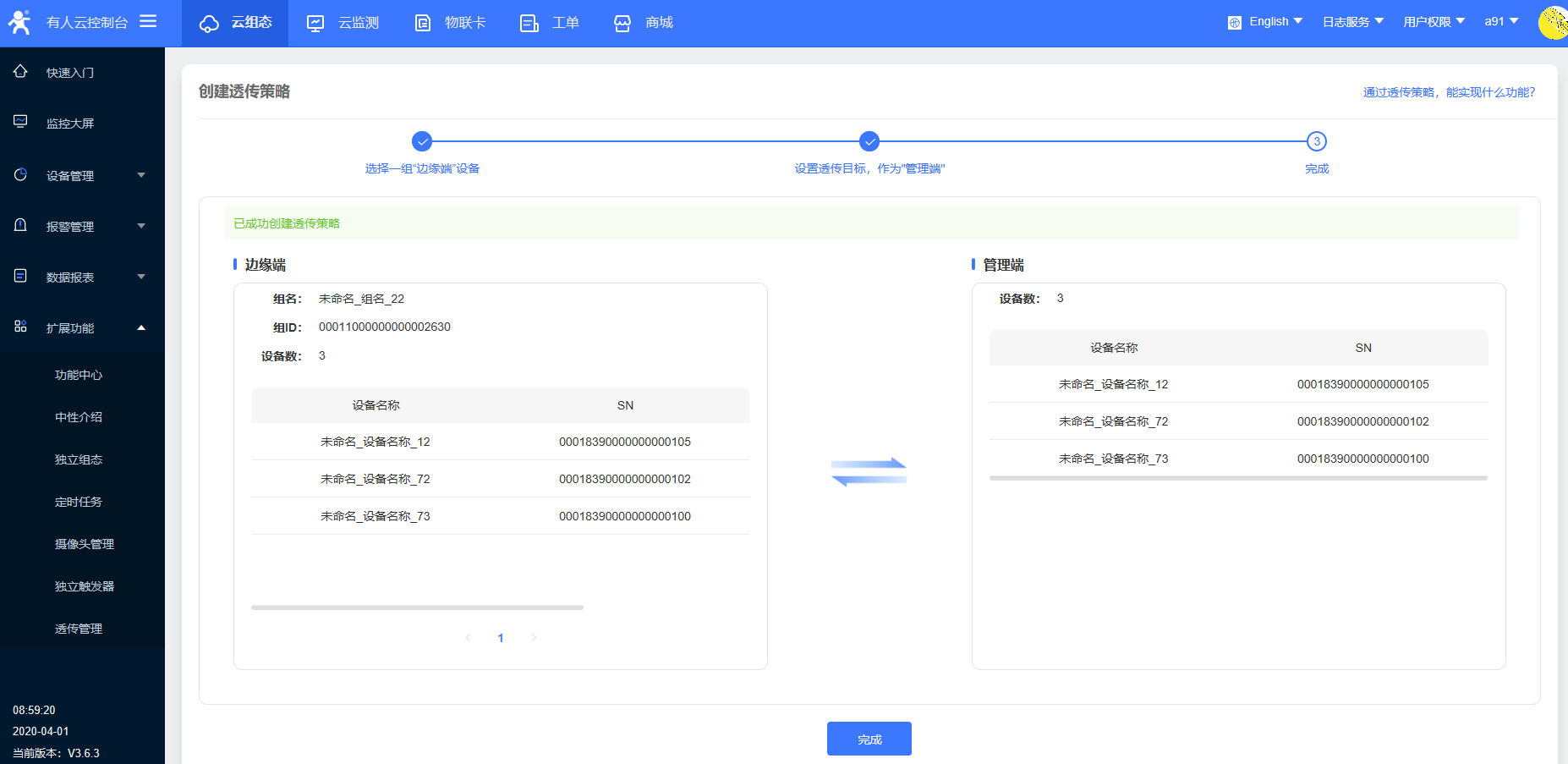The width and height of the screenshot is (1568, 764).
Task: Open 中性介绍 submenu item
Action: (x=79, y=417)
